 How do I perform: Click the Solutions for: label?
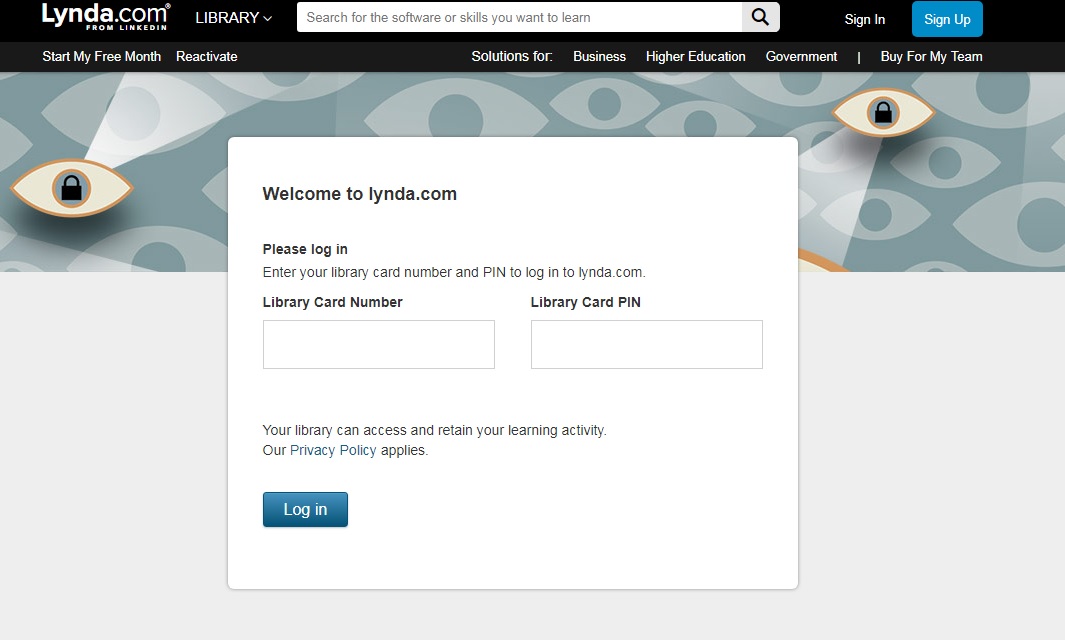pos(512,56)
